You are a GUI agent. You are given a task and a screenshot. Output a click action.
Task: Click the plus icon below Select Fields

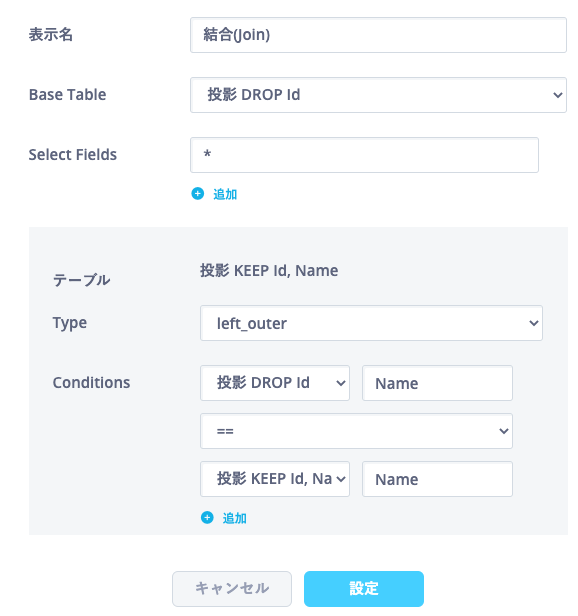198,194
